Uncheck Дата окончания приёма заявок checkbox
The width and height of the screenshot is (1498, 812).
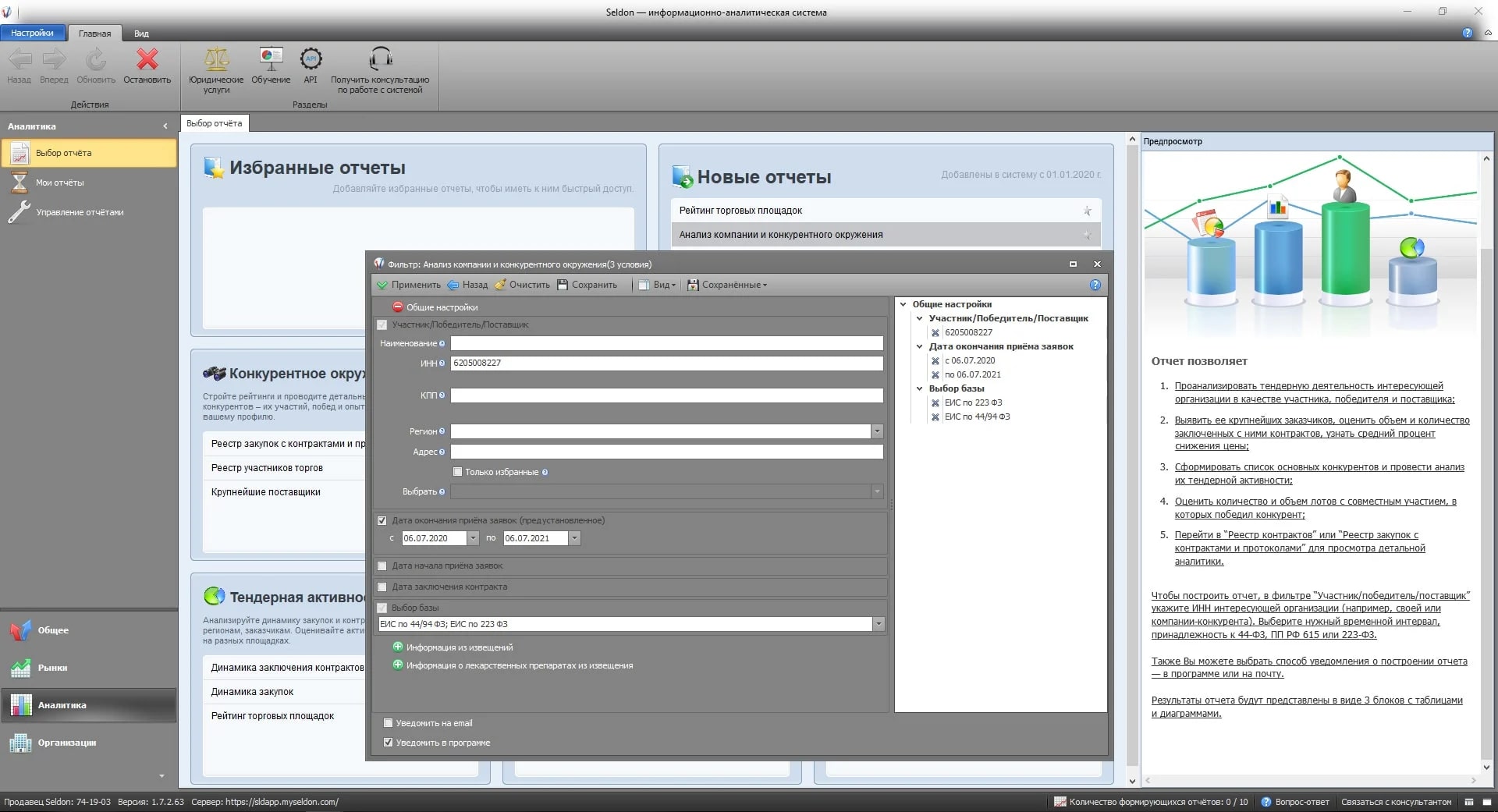pyautogui.click(x=382, y=520)
